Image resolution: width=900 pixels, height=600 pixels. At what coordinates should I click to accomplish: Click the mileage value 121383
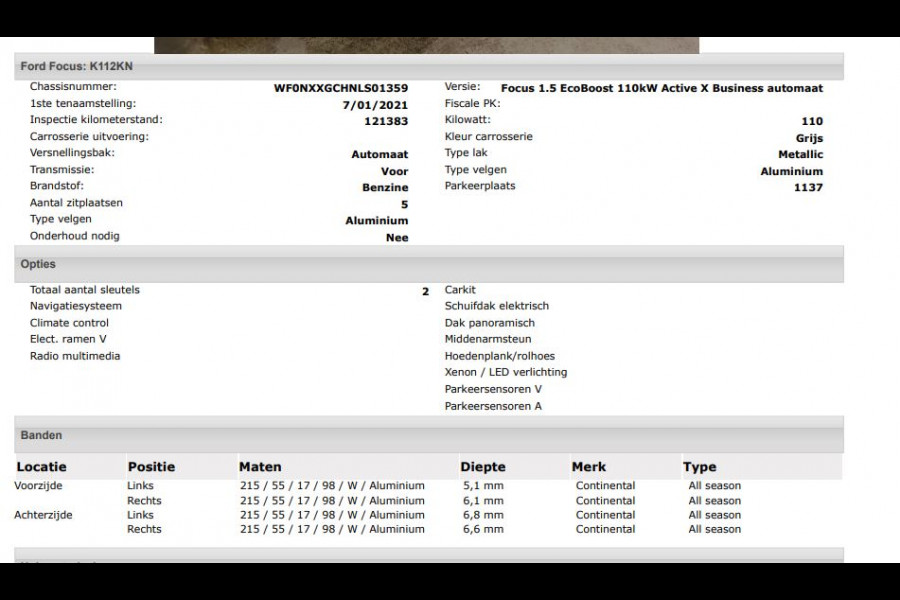tap(386, 121)
